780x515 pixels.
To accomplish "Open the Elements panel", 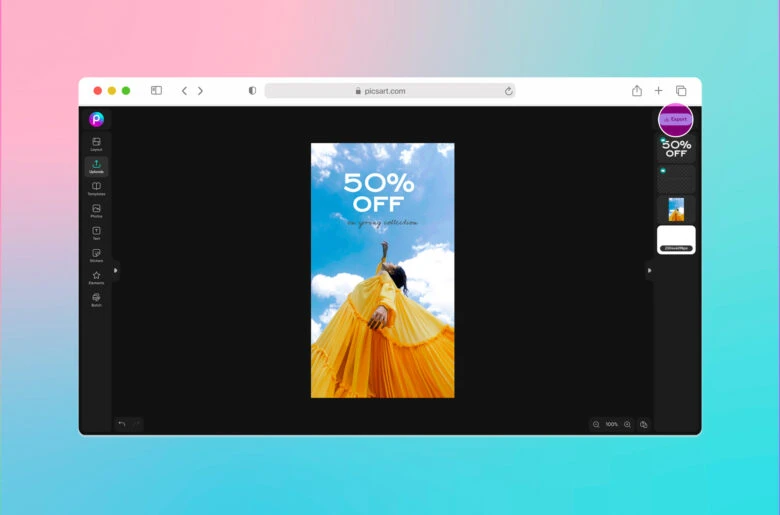I will point(96,277).
